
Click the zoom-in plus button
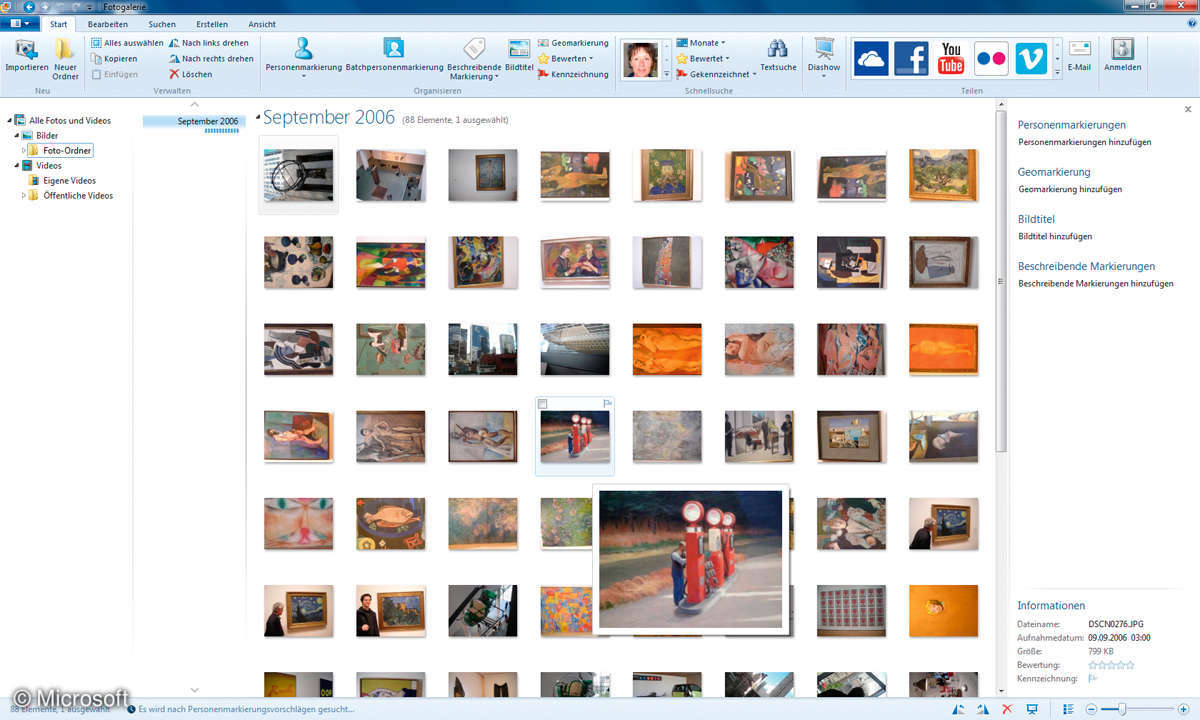[x=1184, y=709]
